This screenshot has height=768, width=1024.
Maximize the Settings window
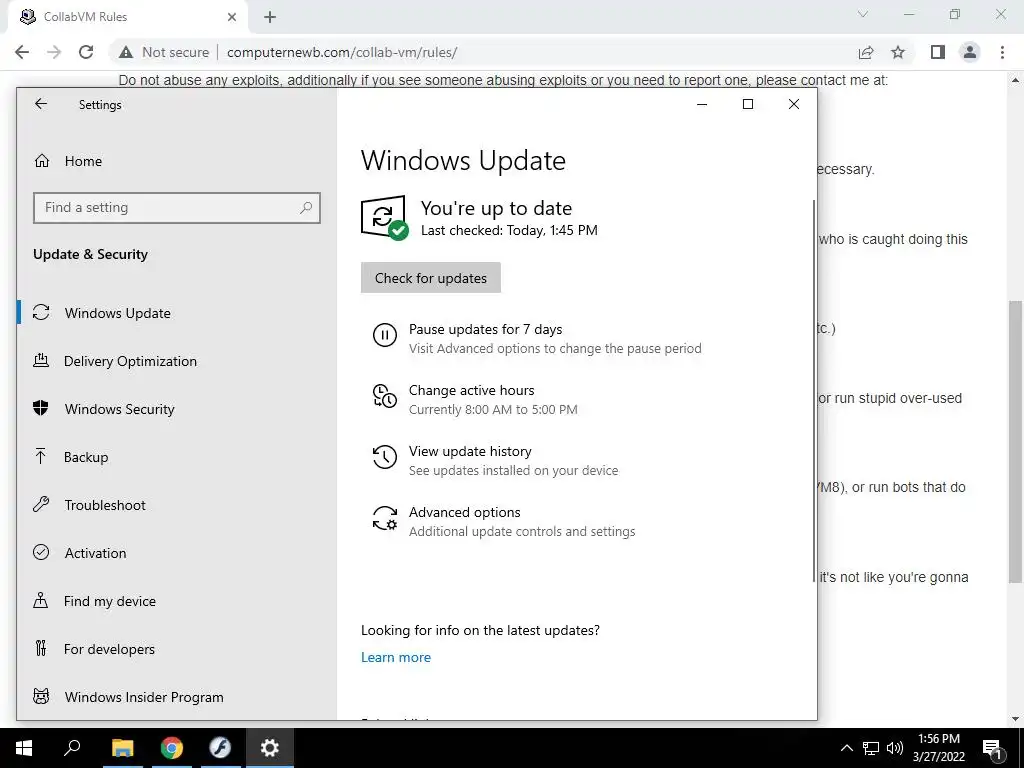tap(748, 104)
